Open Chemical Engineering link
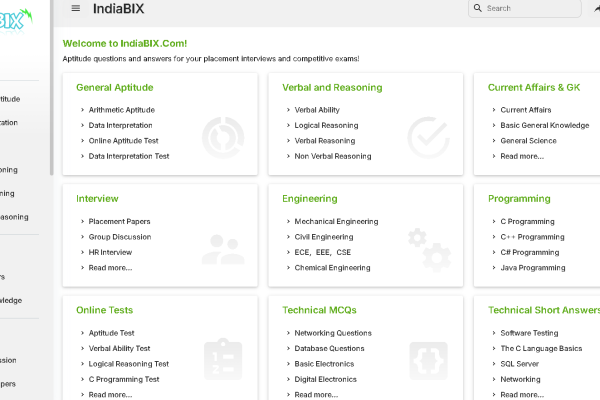 click(332, 268)
